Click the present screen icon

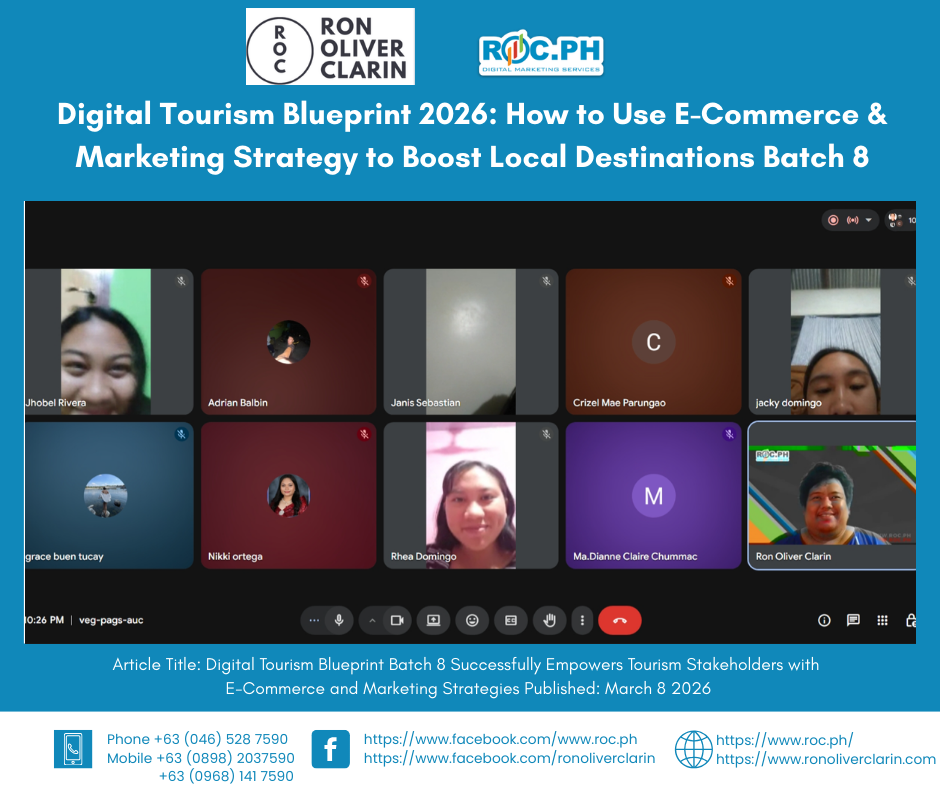(x=434, y=620)
